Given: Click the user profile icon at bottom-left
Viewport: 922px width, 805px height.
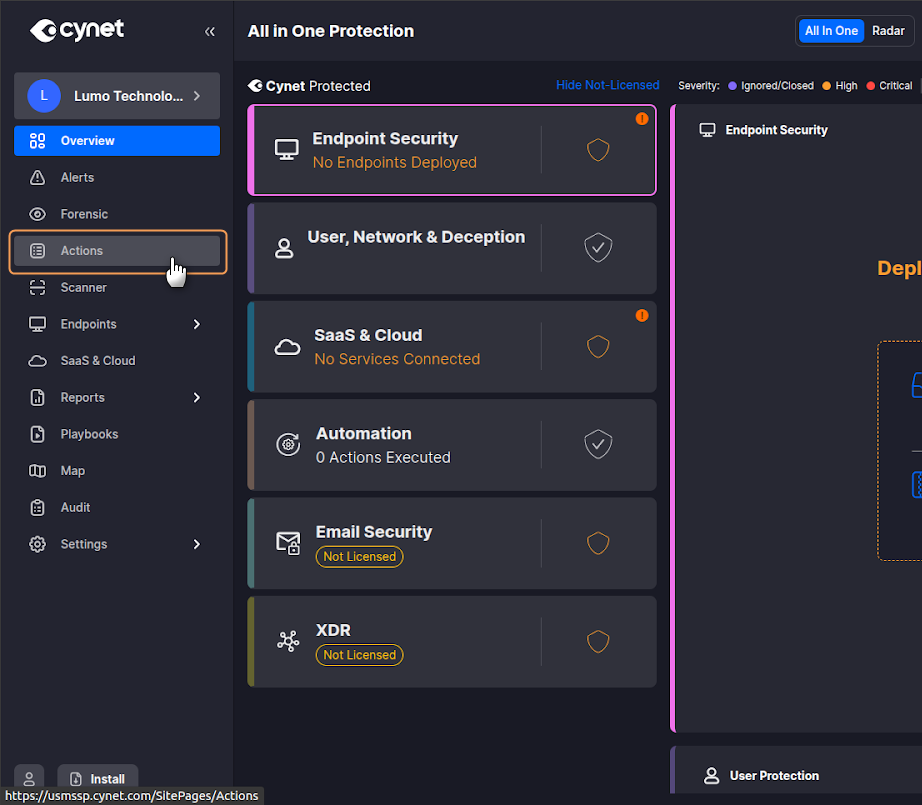Looking at the screenshot, I should pyautogui.click(x=29, y=778).
